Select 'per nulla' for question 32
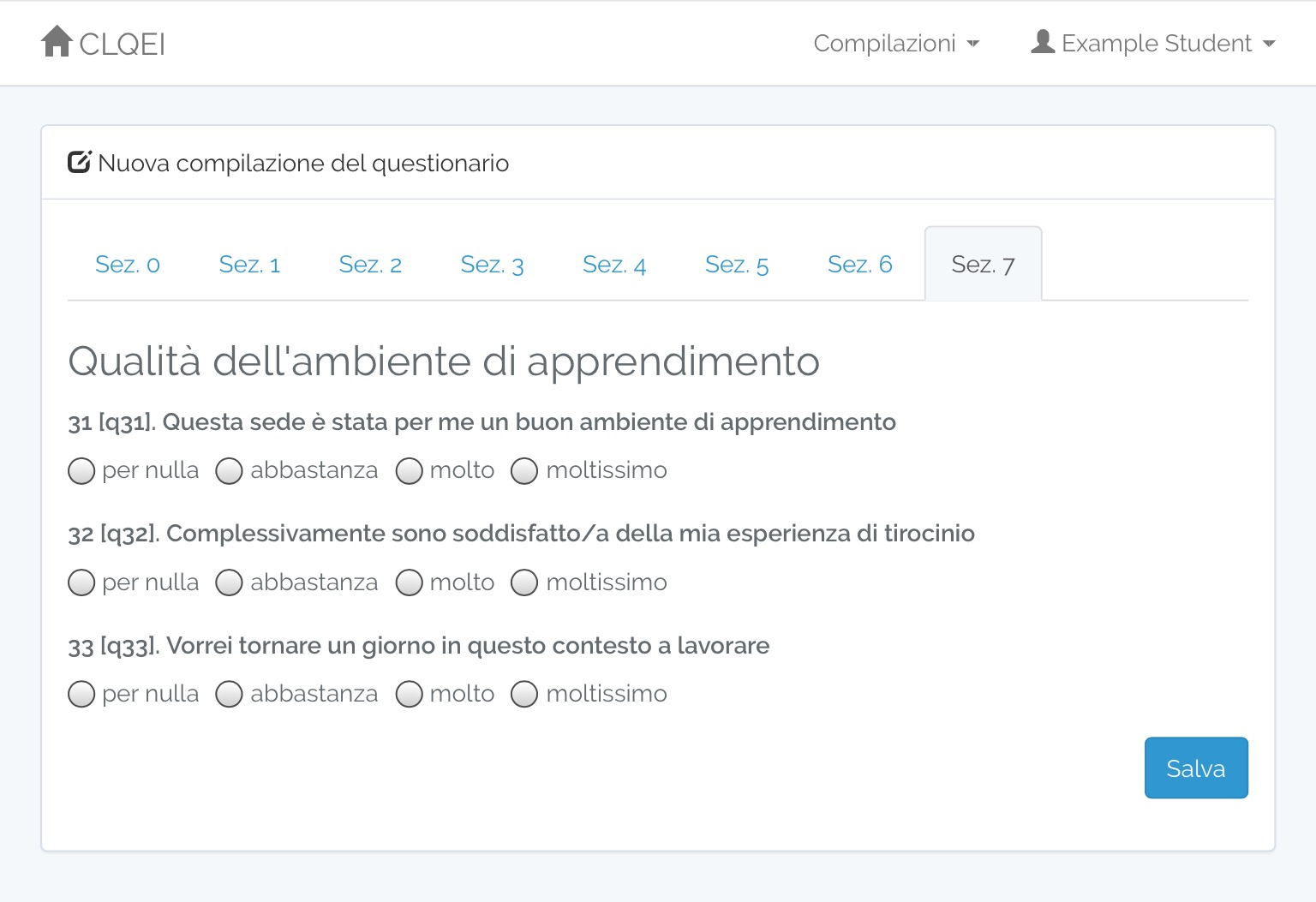This screenshot has height=902, width=1316. (81, 582)
